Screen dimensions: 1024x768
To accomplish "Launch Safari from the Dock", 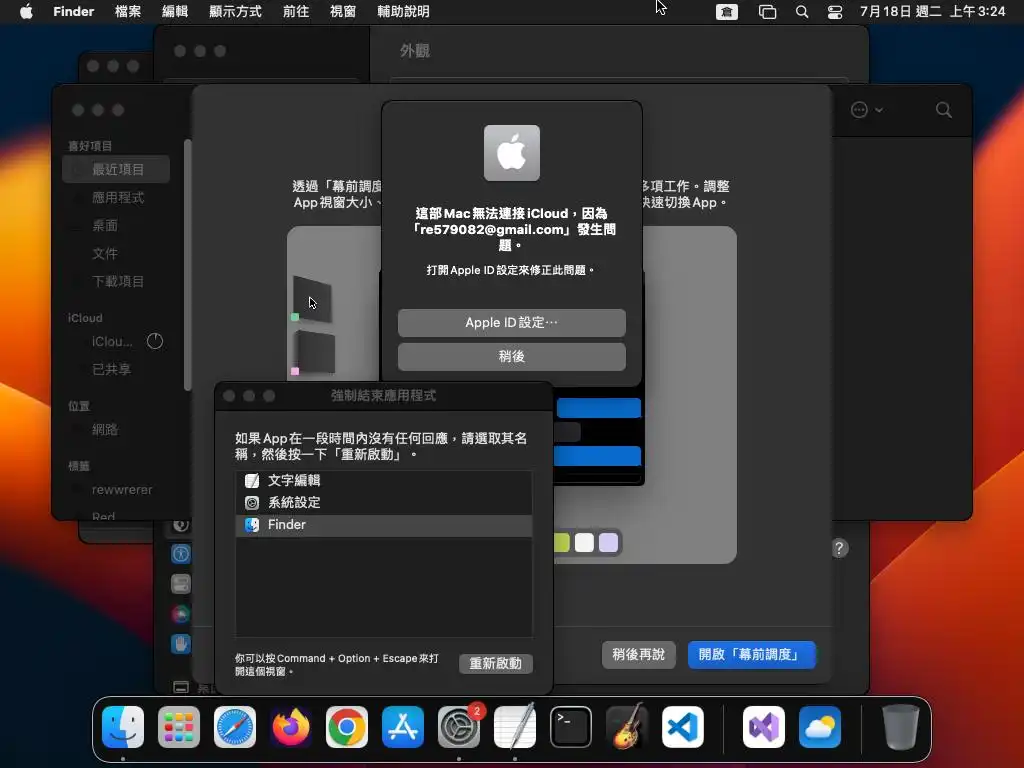I will tap(235, 727).
